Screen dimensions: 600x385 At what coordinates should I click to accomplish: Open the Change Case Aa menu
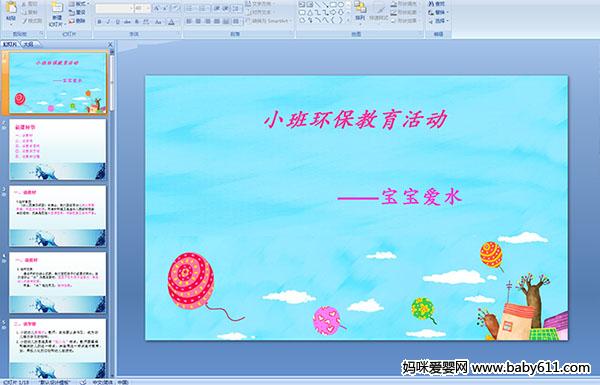coord(158,22)
